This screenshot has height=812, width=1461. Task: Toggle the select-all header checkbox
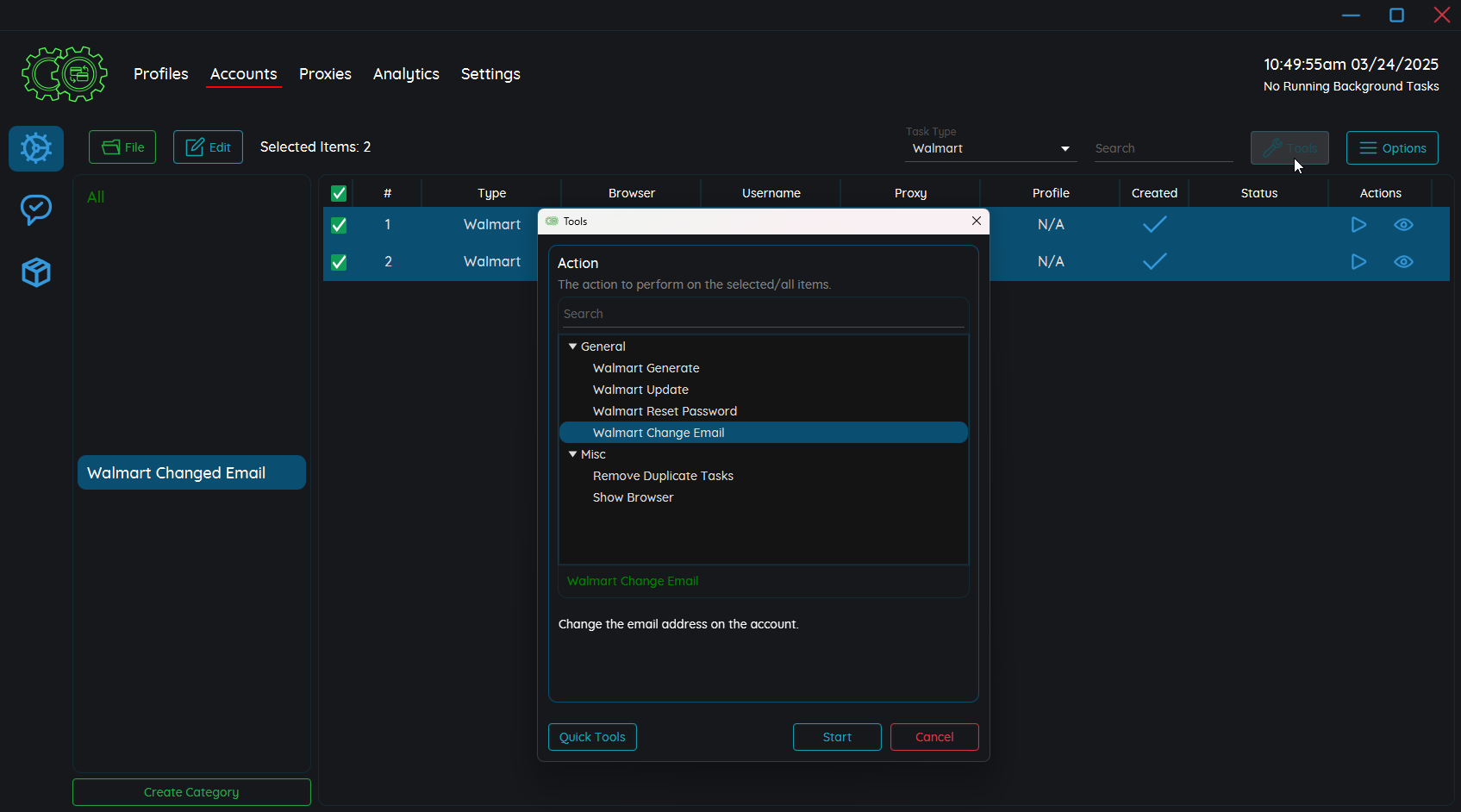339,193
